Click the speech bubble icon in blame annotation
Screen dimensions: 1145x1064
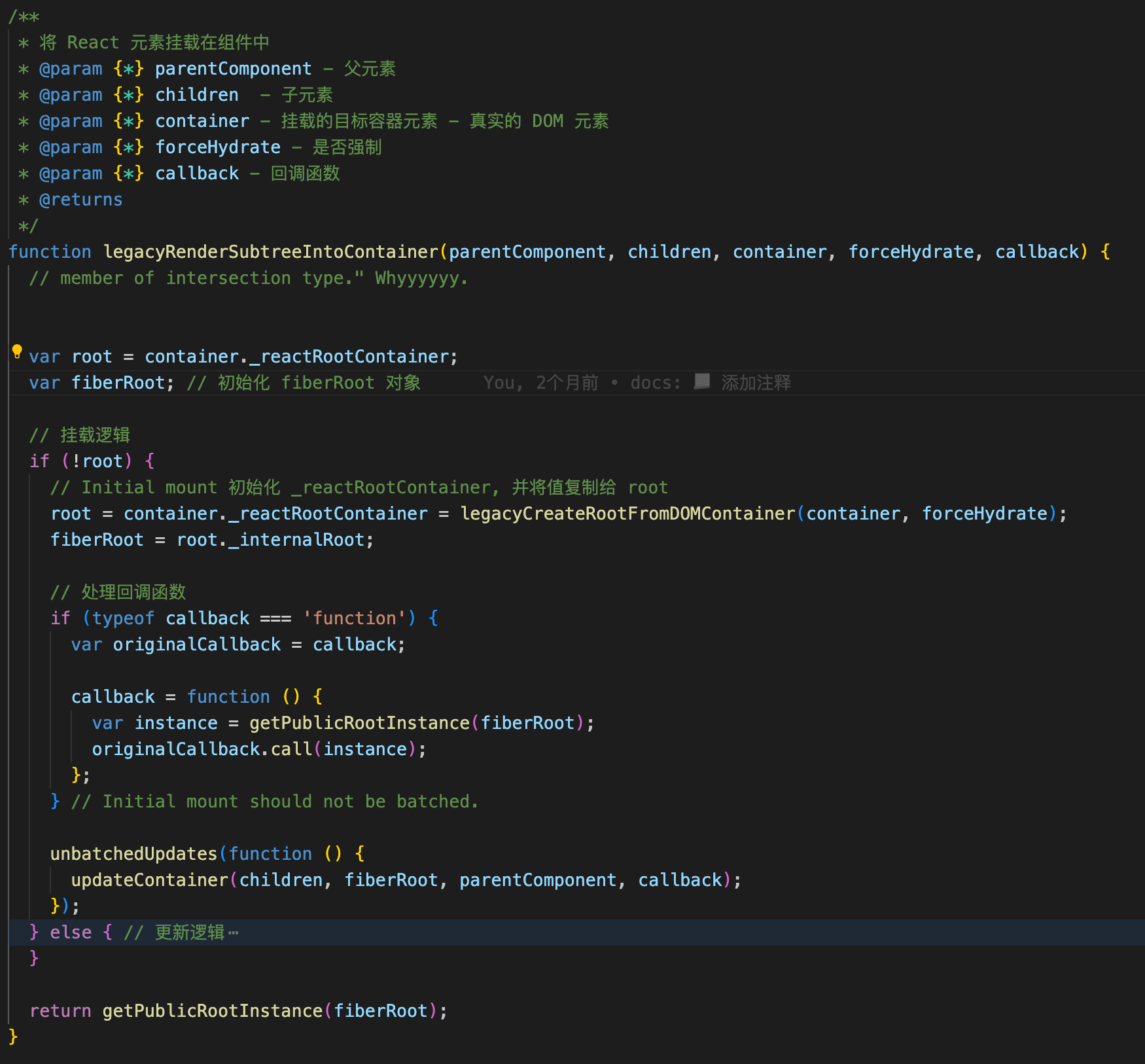tap(701, 381)
